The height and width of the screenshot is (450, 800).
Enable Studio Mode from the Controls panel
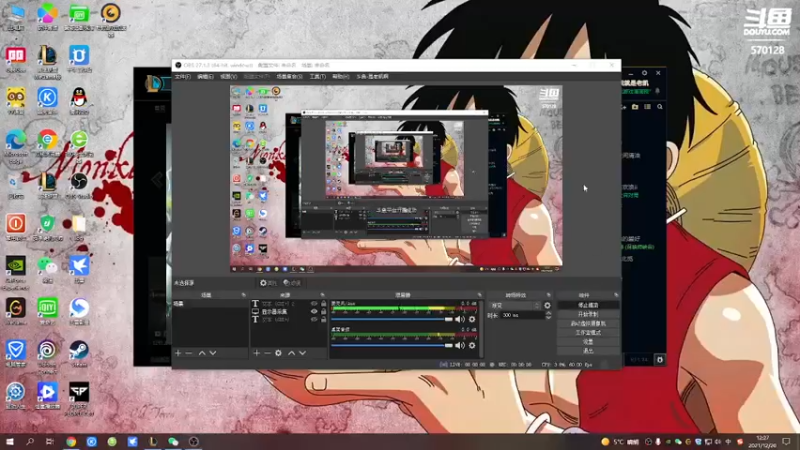click(588, 333)
